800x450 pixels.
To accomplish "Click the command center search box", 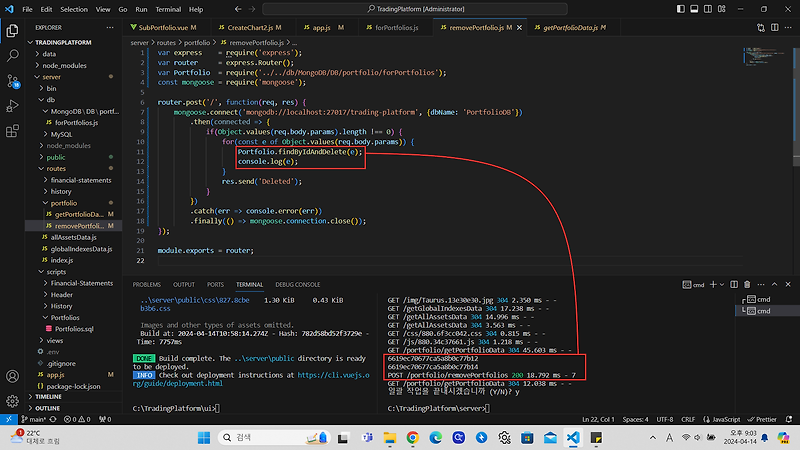I will coord(415,9).
